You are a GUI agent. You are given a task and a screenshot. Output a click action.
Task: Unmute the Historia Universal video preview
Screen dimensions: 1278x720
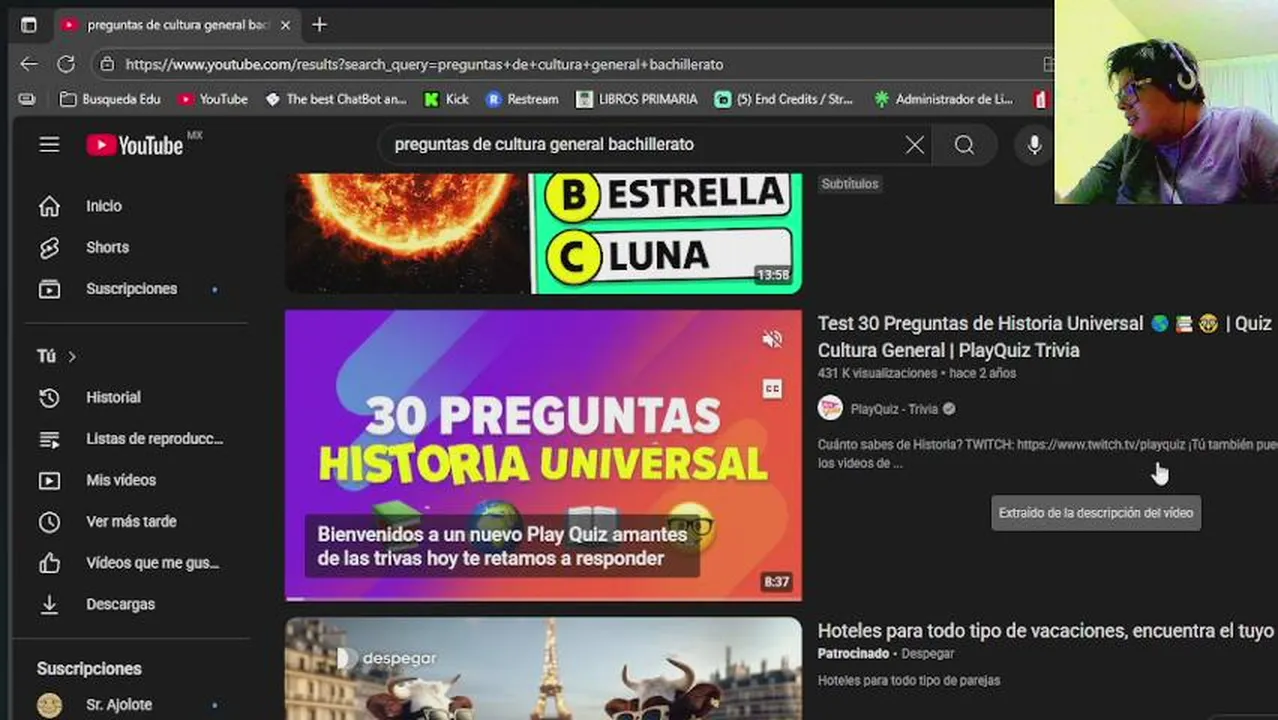point(772,340)
